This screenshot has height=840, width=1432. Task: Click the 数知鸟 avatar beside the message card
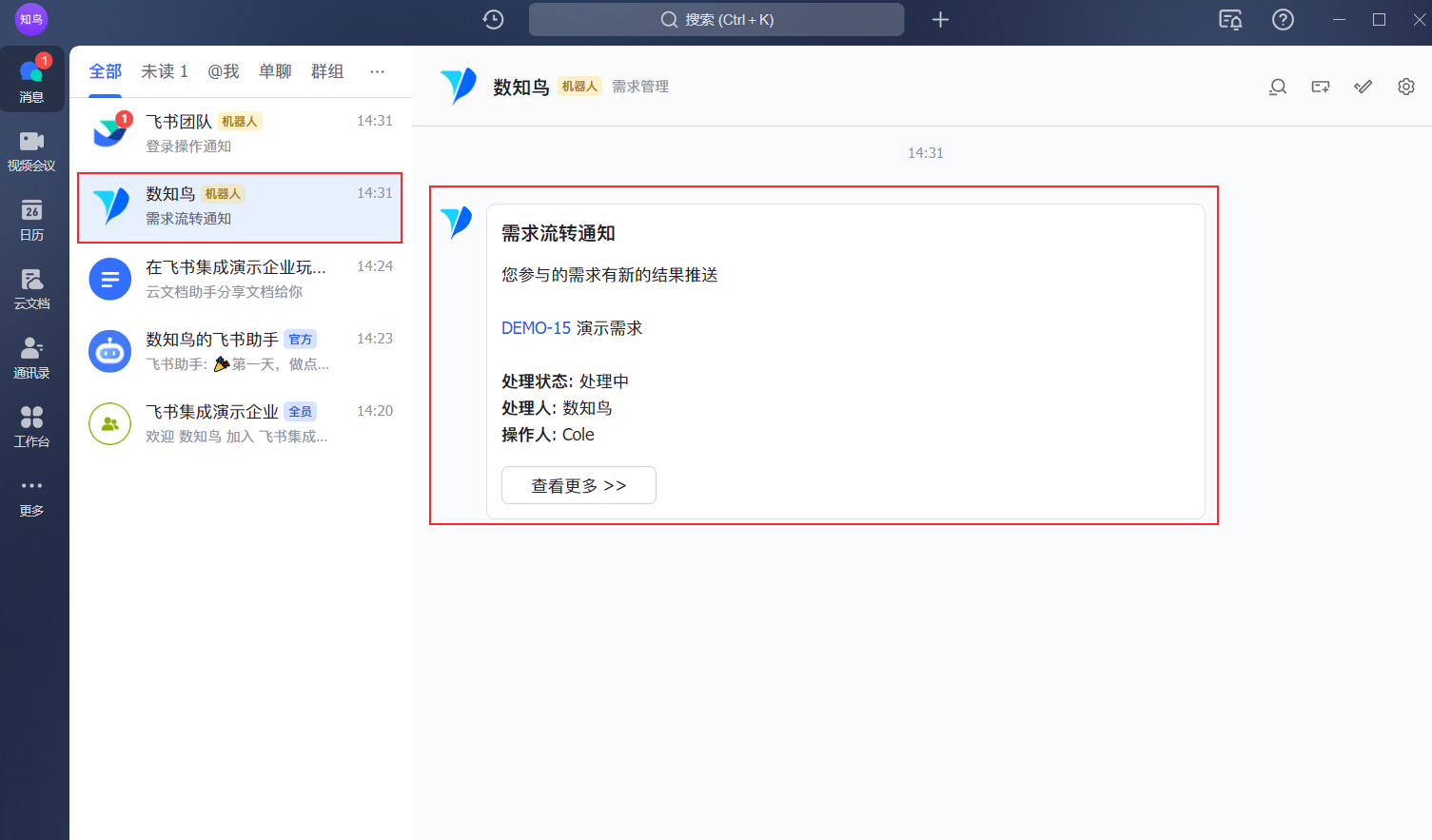pos(457,223)
